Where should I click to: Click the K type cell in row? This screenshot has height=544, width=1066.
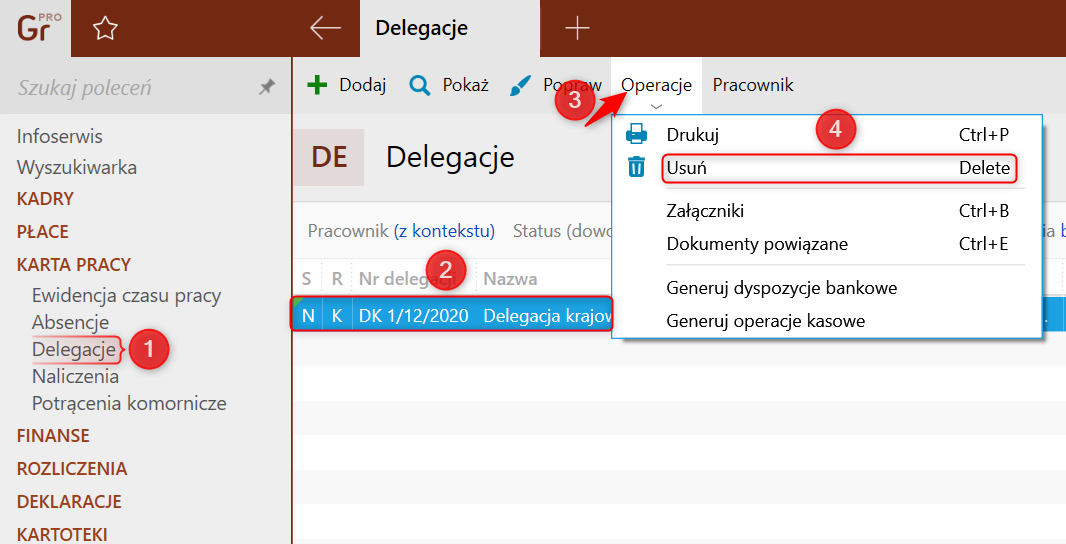pyautogui.click(x=337, y=316)
